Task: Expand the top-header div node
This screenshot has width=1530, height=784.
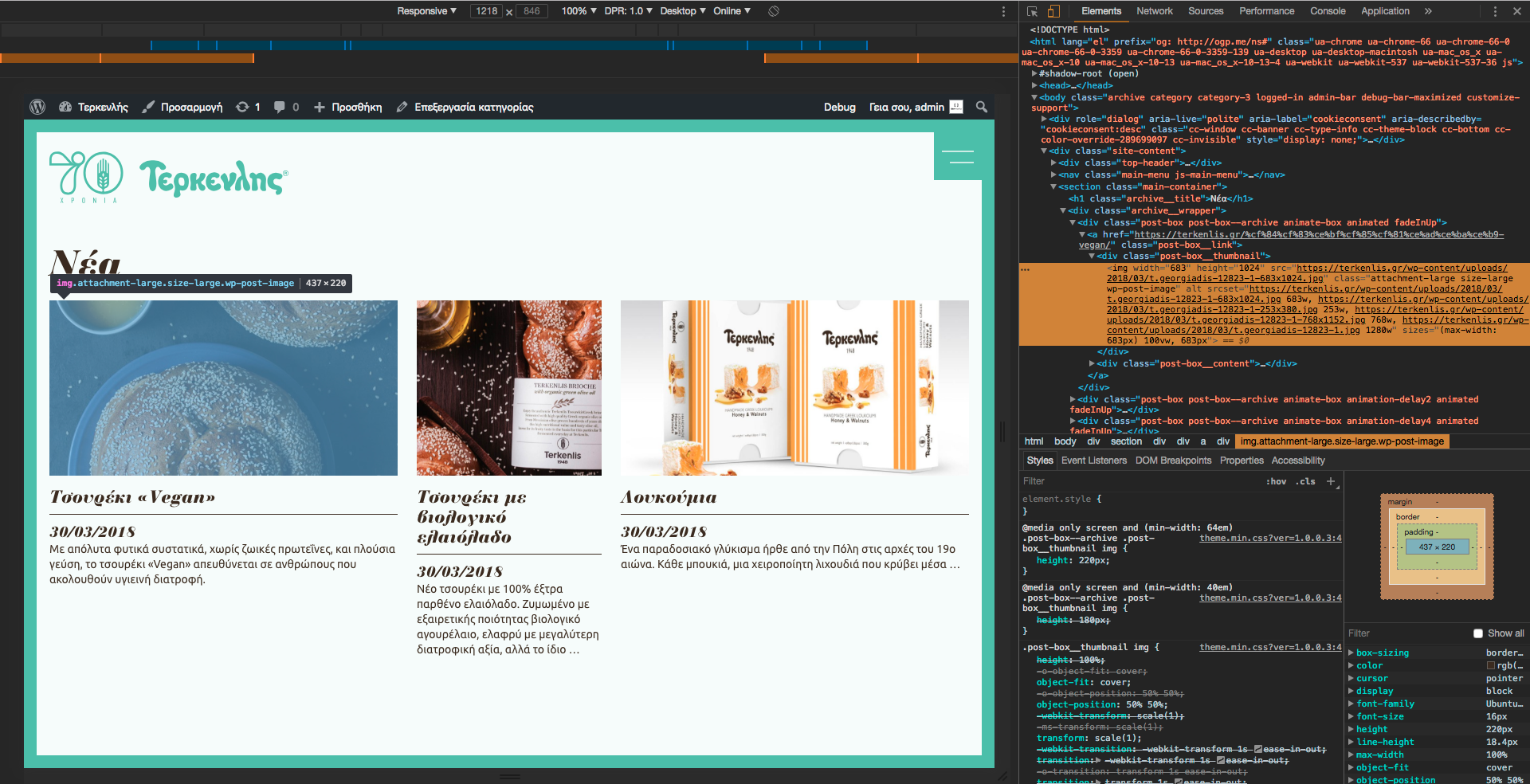Action: point(1054,163)
